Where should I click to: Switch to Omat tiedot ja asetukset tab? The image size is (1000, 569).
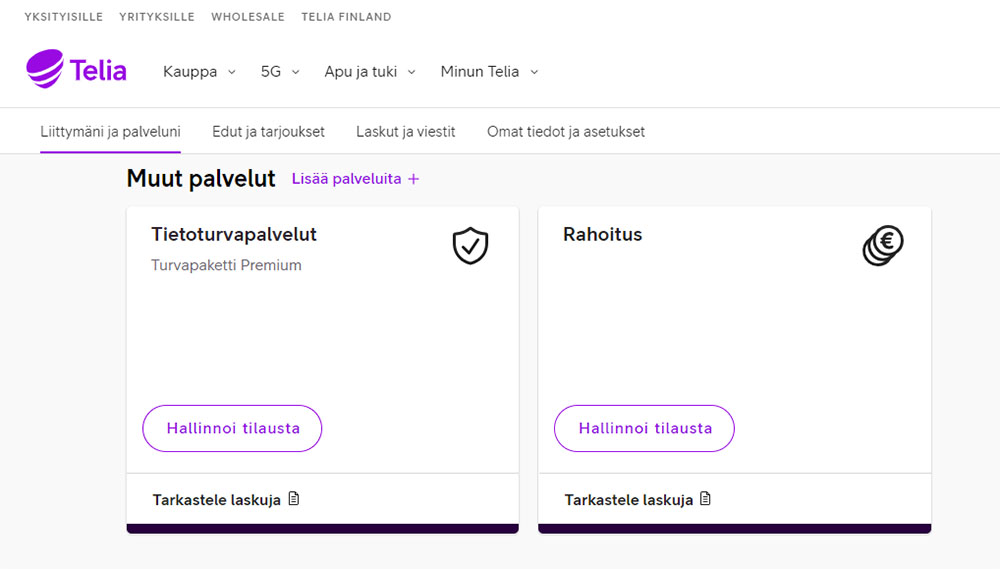pos(566,131)
